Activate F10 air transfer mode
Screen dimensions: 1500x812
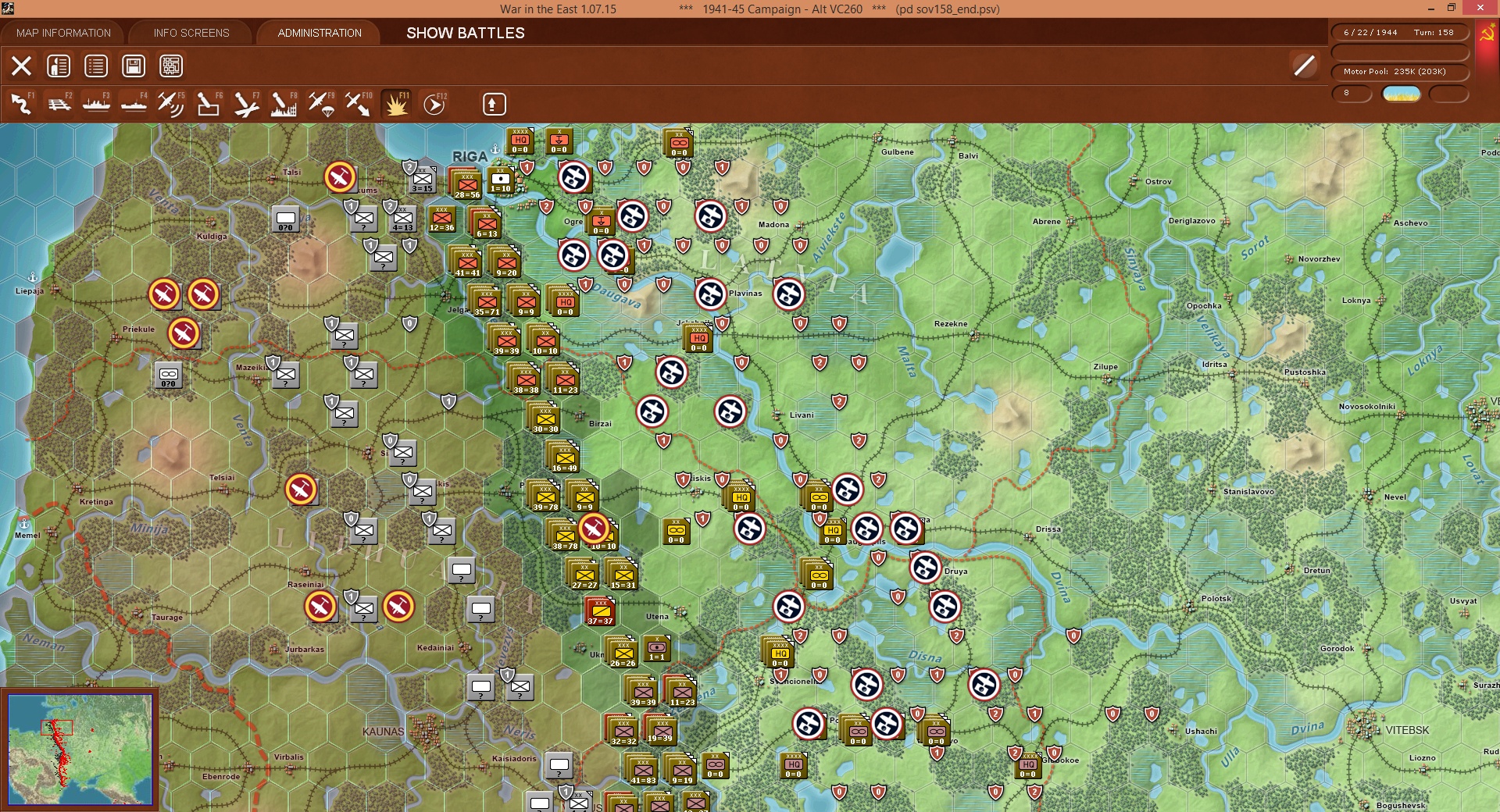(359, 104)
